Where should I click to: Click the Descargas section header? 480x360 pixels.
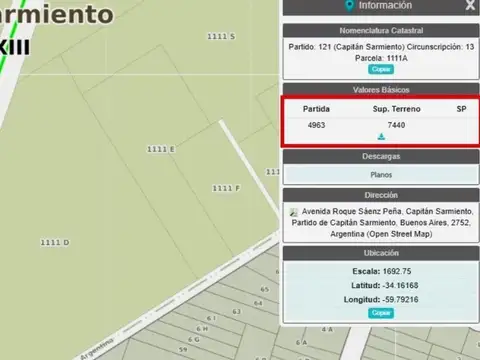click(x=381, y=156)
